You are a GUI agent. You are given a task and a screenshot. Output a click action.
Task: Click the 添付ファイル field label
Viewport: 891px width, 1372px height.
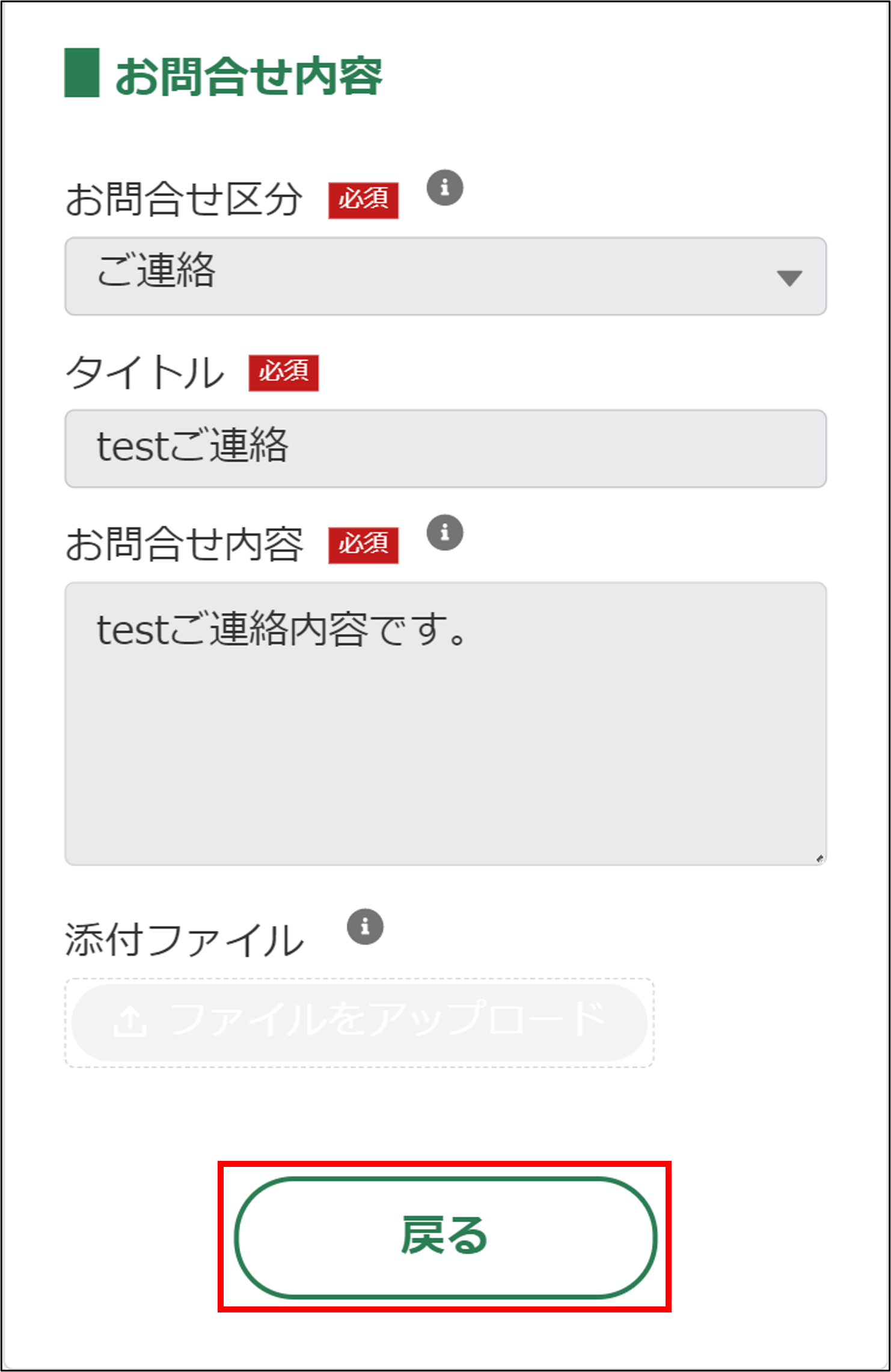(184, 940)
